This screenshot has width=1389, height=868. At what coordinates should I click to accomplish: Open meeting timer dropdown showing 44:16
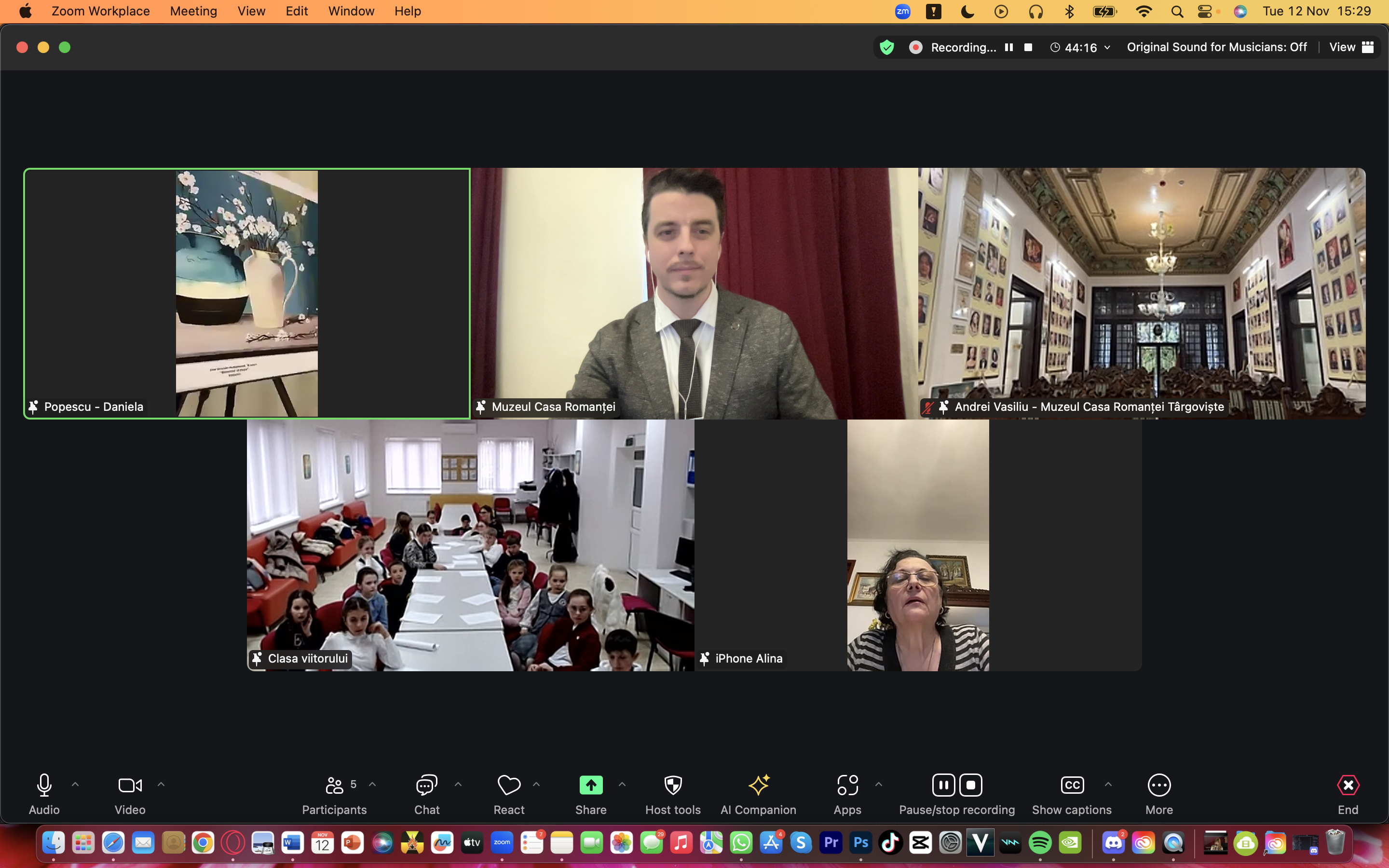point(1081,47)
